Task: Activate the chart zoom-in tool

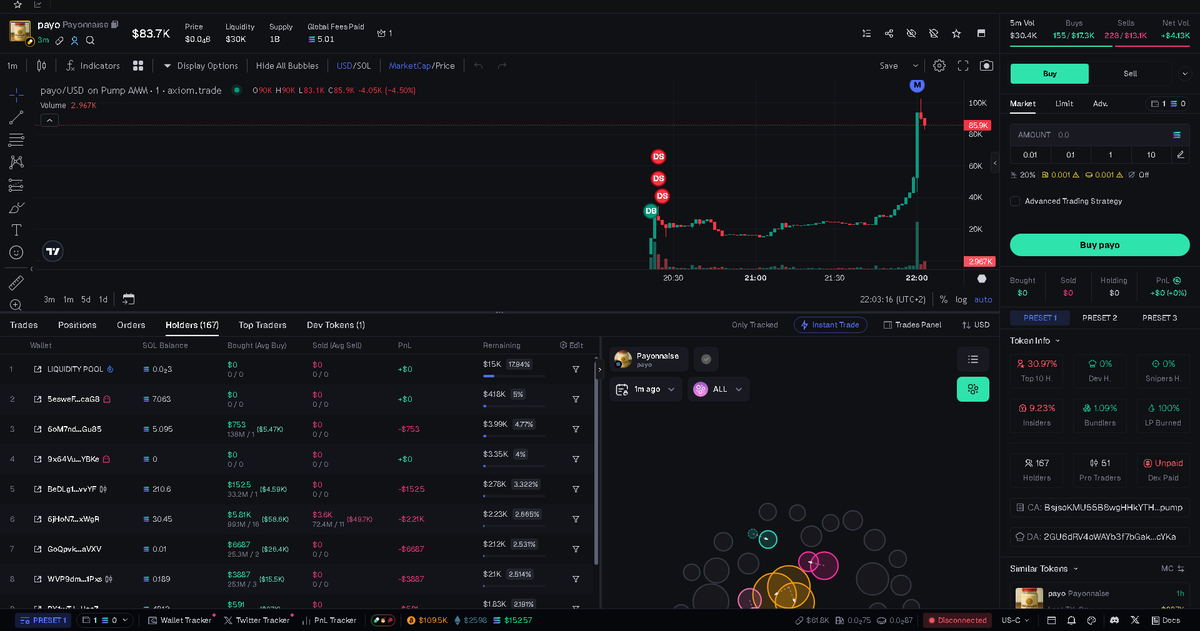Action: [16, 304]
